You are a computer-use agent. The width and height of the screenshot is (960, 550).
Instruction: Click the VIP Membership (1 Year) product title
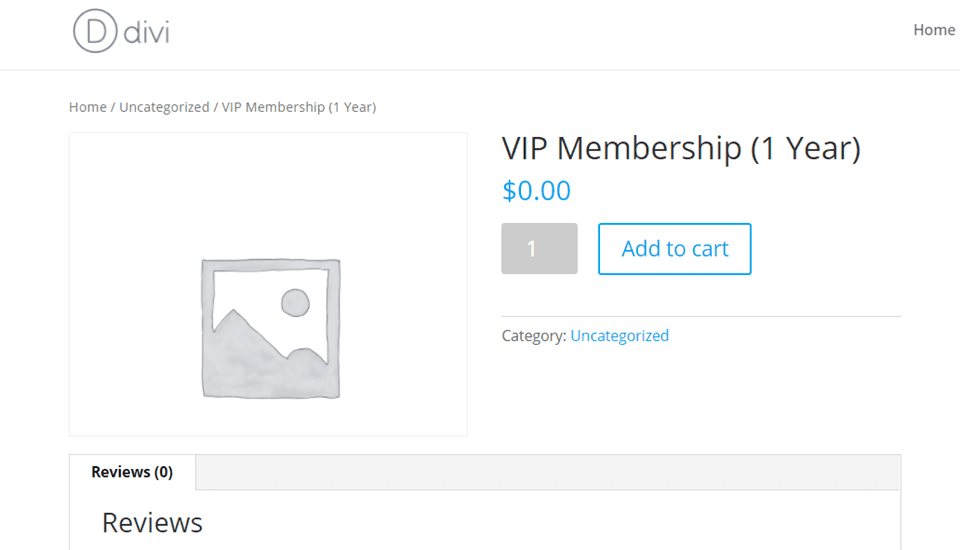[680, 148]
